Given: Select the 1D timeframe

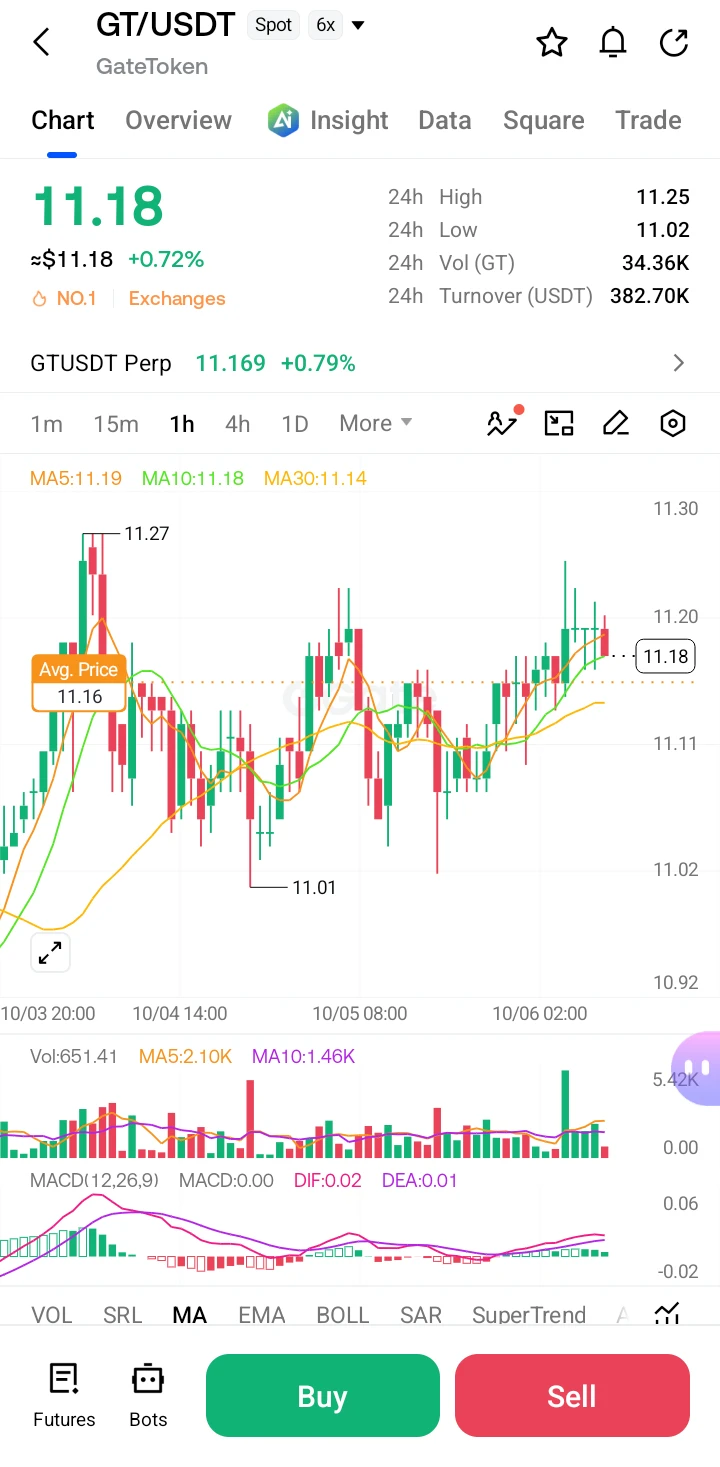Looking at the screenshot, I should [x=295, y=423].
